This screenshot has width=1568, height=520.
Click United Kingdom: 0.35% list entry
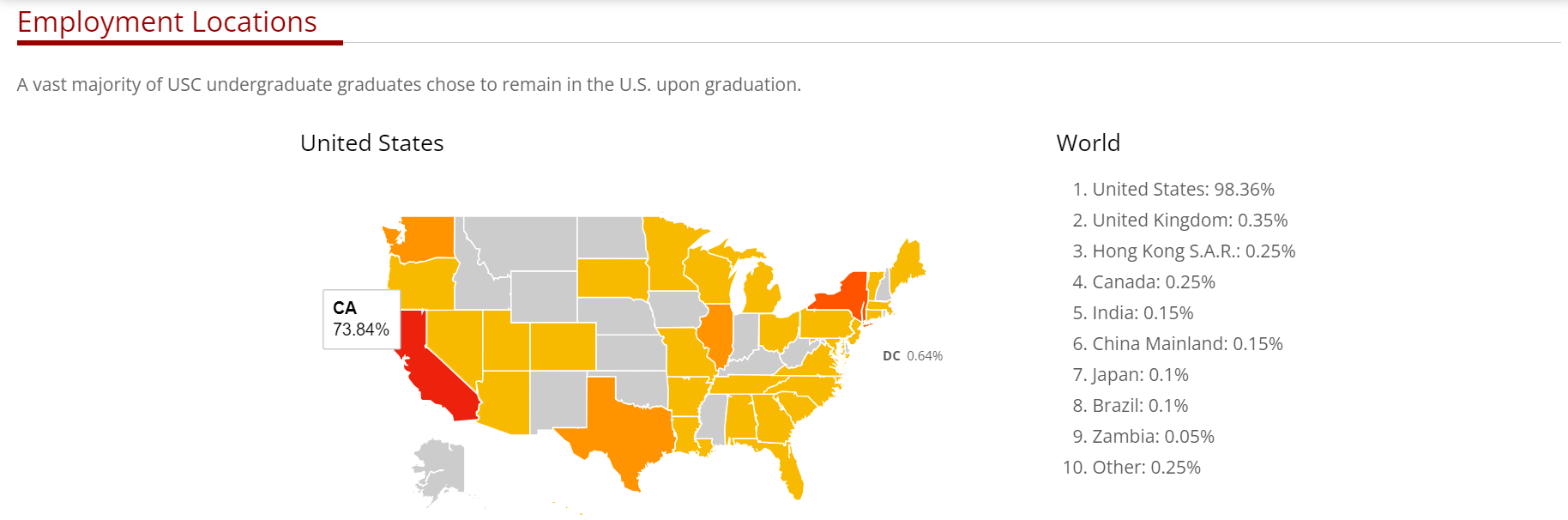[1190, 220]
